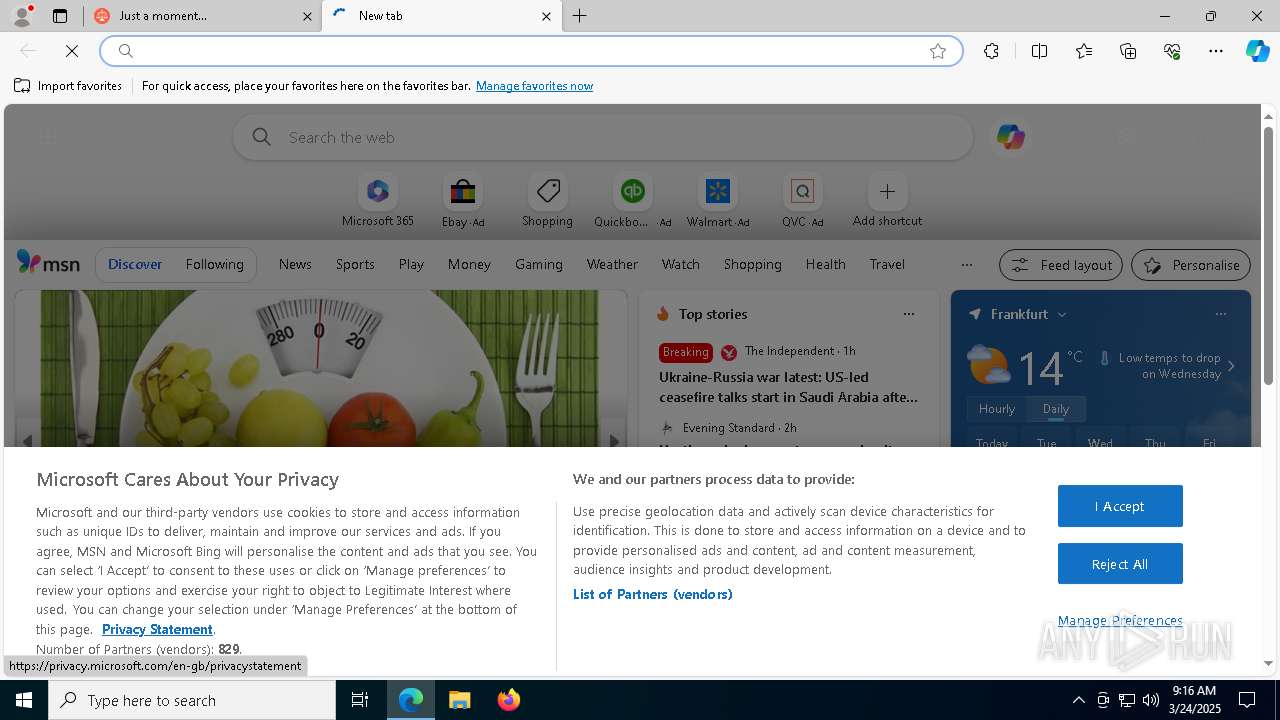Open Task View on the taskbar
This screenshot has width=1280, height=720.
click(360, 700)
